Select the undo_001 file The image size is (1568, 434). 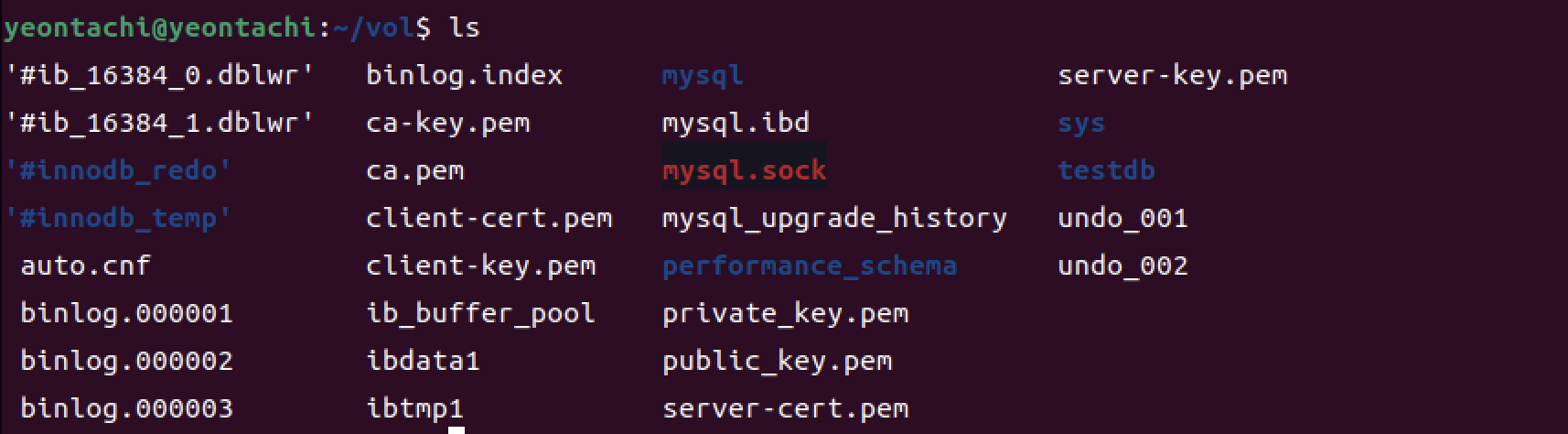click(1122, 219)
